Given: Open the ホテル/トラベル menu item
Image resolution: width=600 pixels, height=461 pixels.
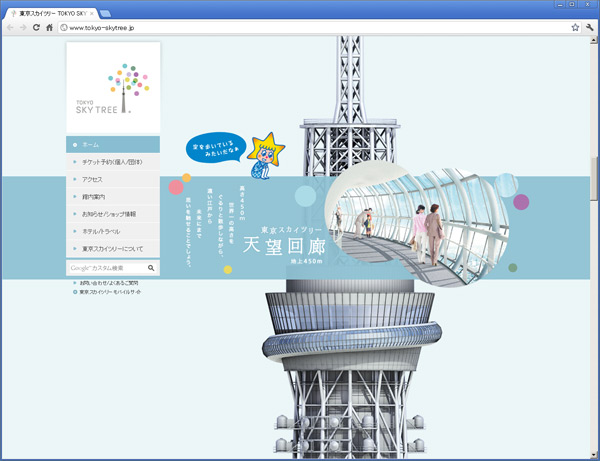Looking at the screenshot, I should pyautogui.click(x=113, y=231).
